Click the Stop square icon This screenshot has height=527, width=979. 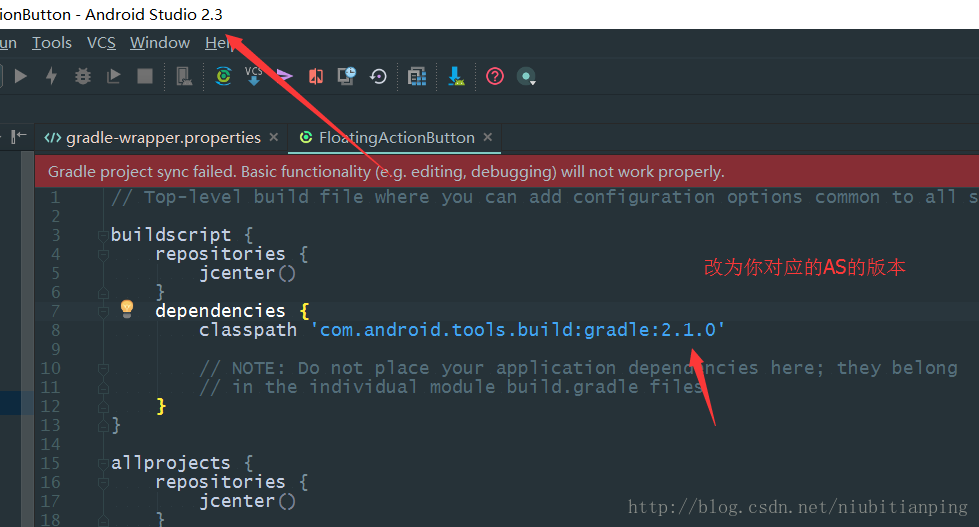pos(145,76)
